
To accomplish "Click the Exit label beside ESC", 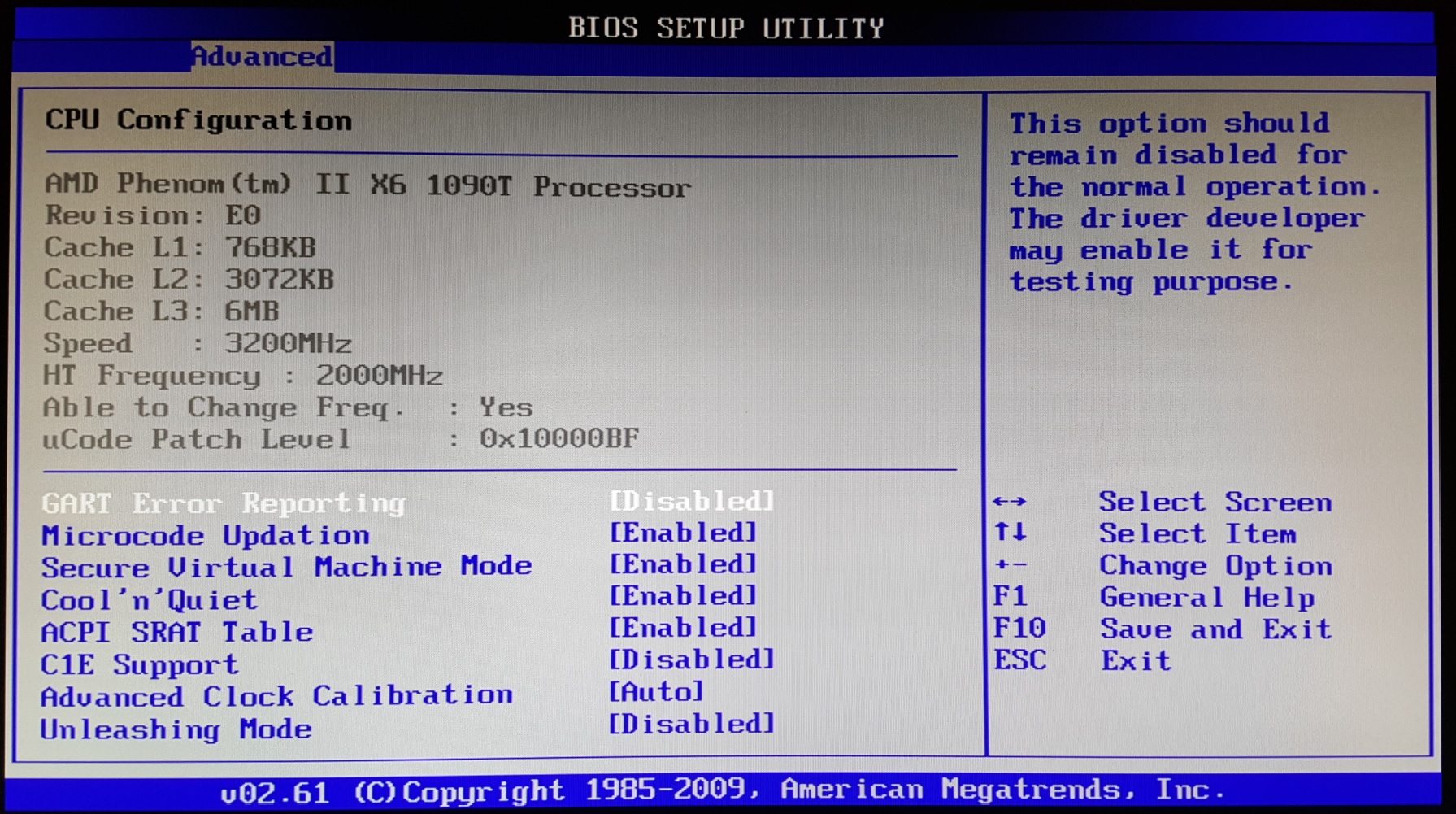I will click(x=1136, y=660).
